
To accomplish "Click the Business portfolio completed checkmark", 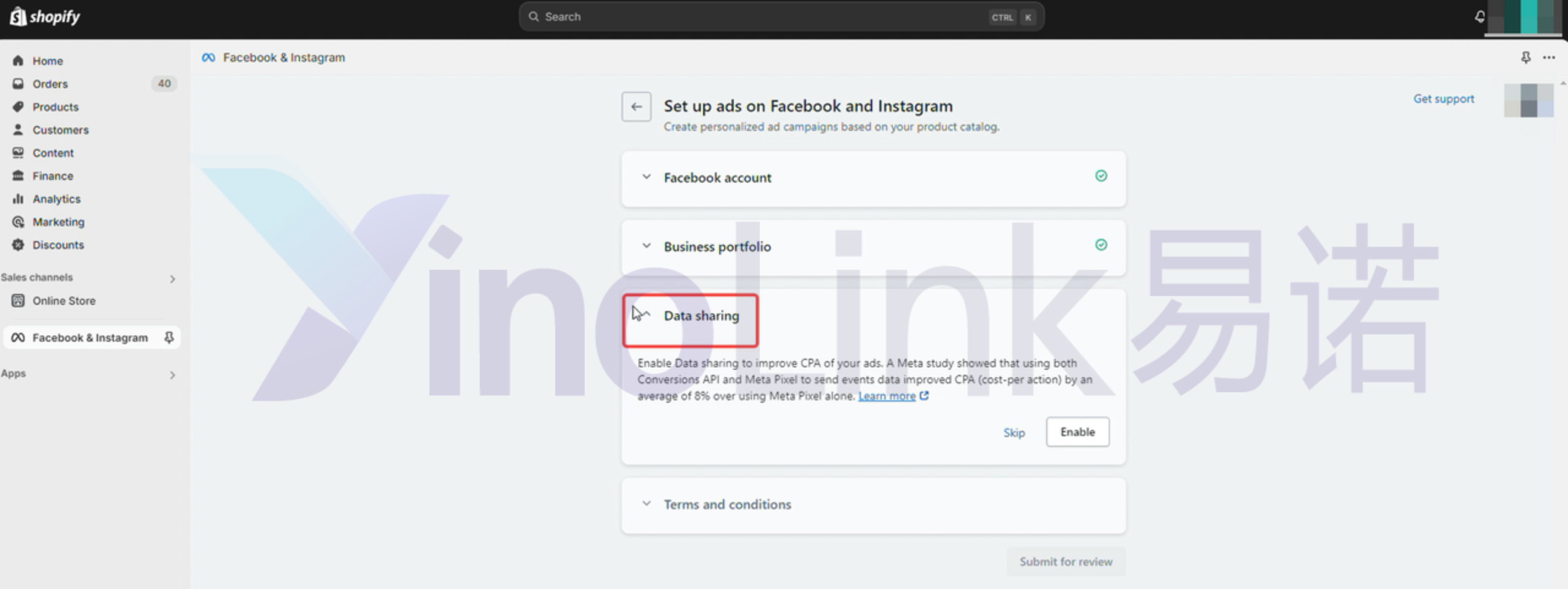I will (1101, 245).
